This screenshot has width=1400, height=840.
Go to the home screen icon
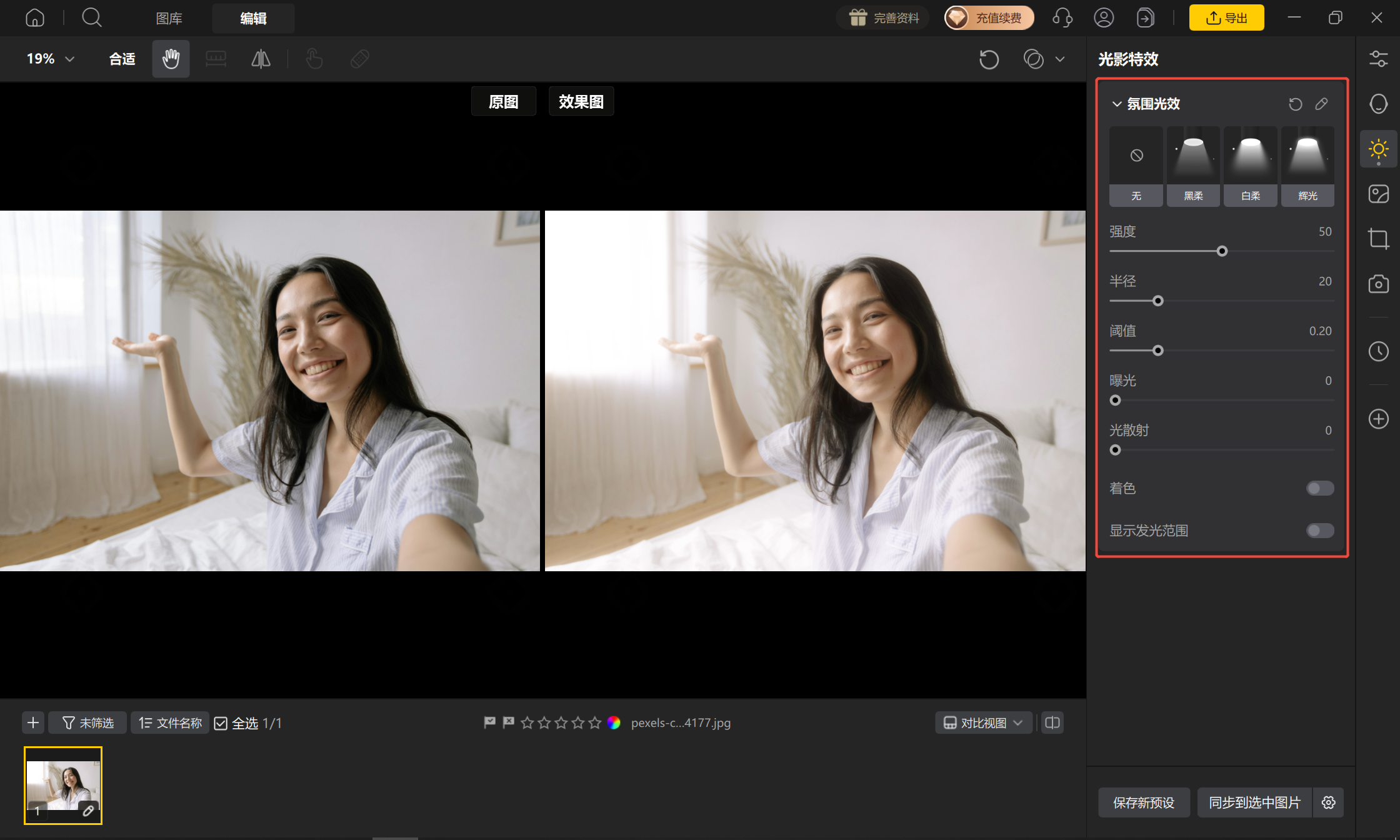[35, 17]
